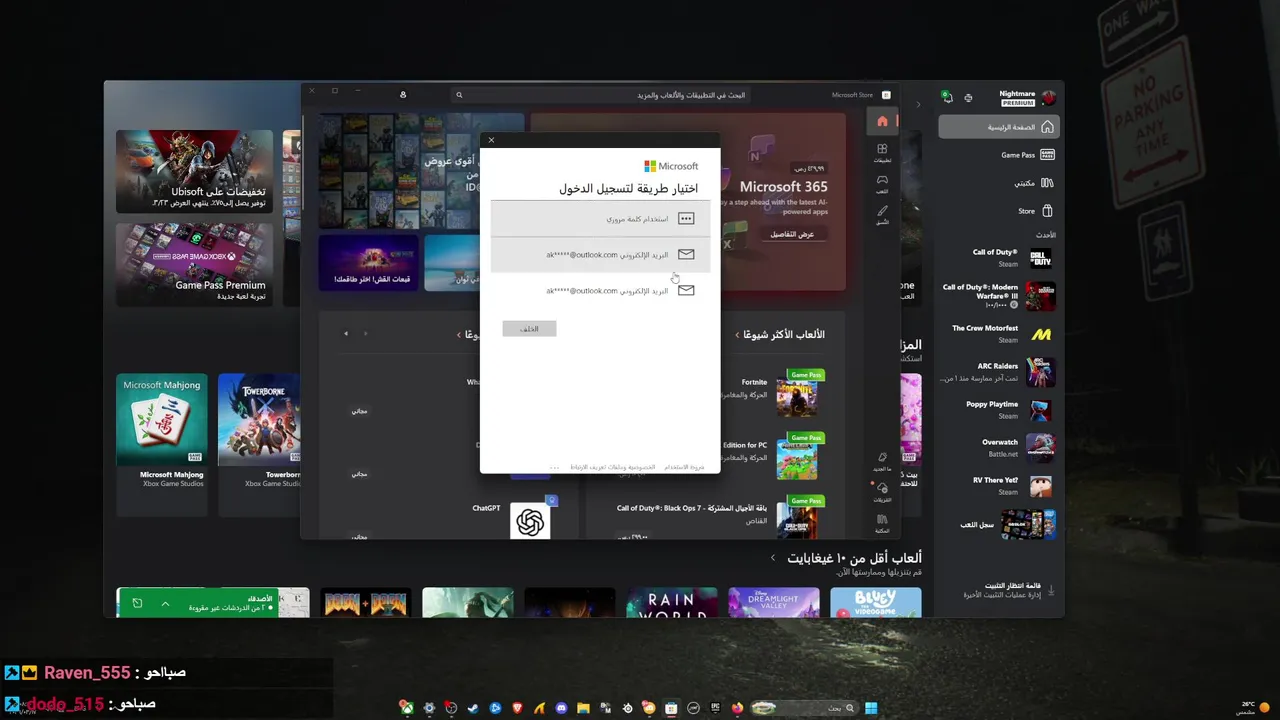Open the Nightmare profile avatar
This screenshot has width=1280, height=720.
(1048, 98)
